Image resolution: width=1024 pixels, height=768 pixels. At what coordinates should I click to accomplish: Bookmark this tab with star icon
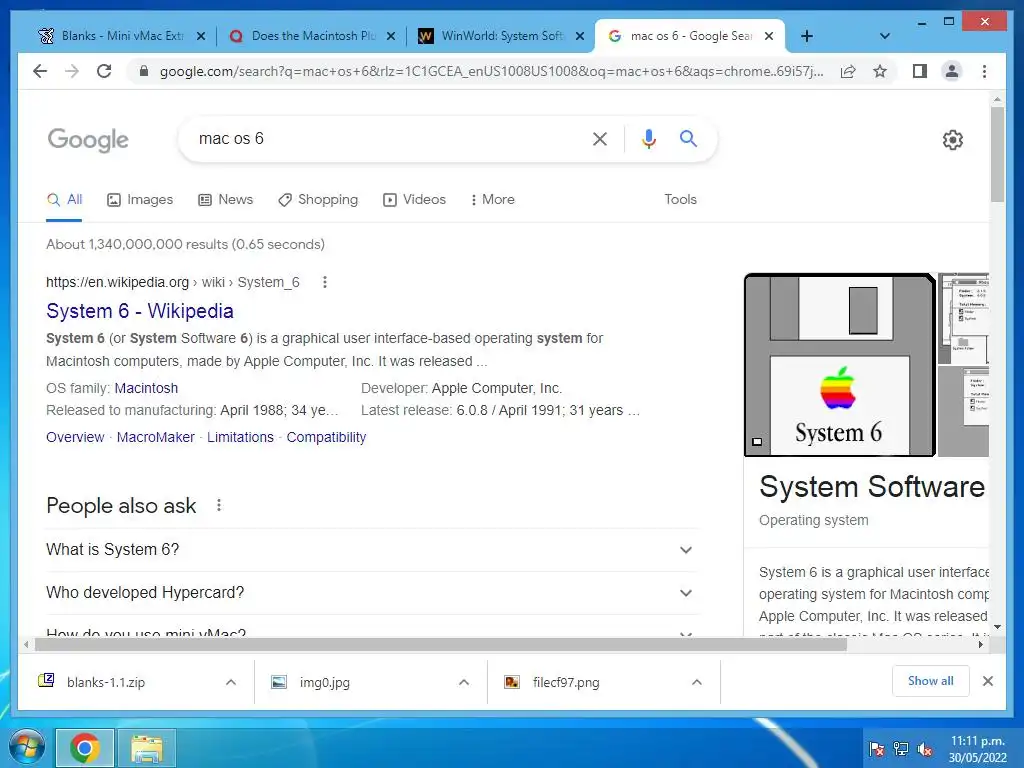(x=880, y=71)
